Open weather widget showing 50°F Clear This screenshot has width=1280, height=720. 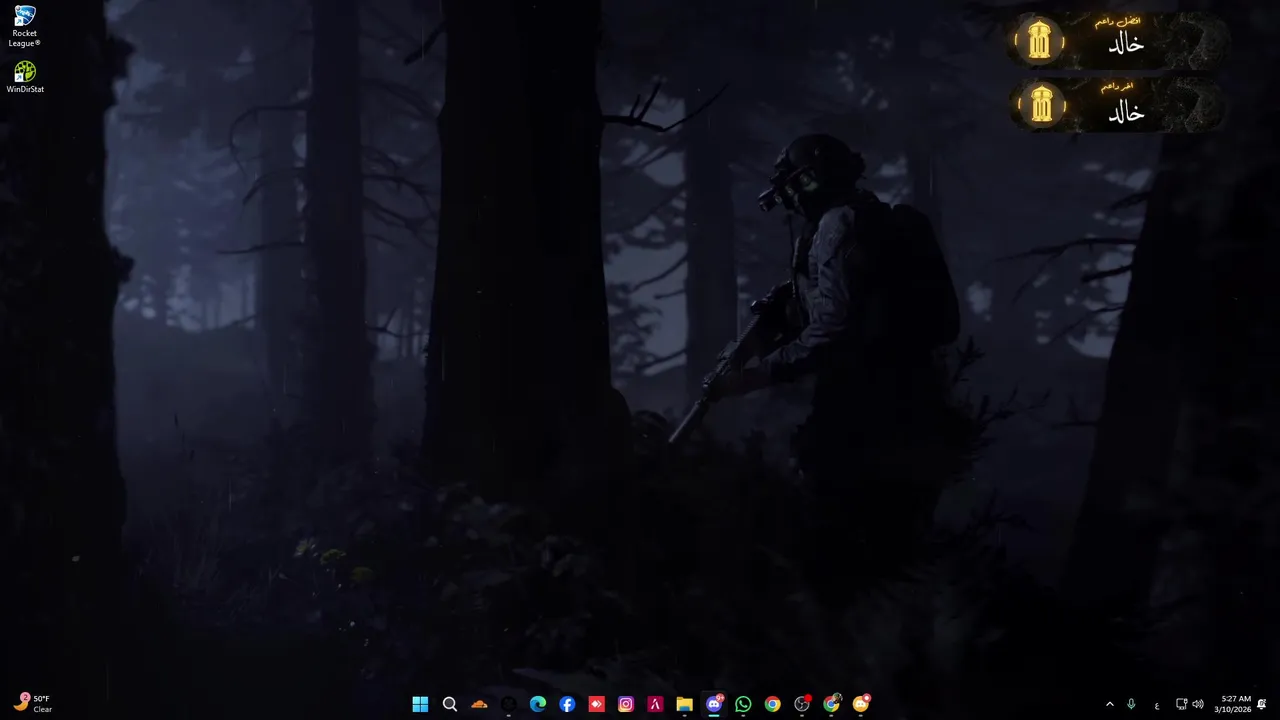(x=33, y=704)
